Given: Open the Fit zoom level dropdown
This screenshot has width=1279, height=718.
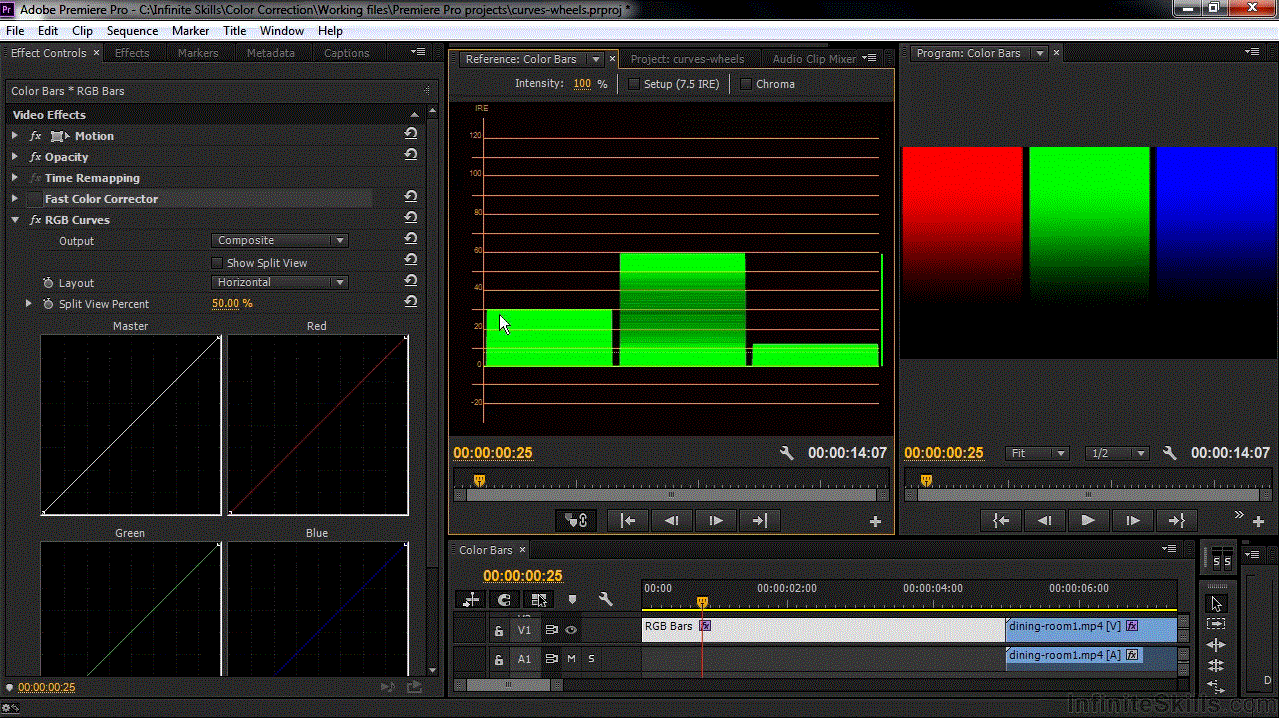Looking at the screenshot, I should tap(1037, 453).
